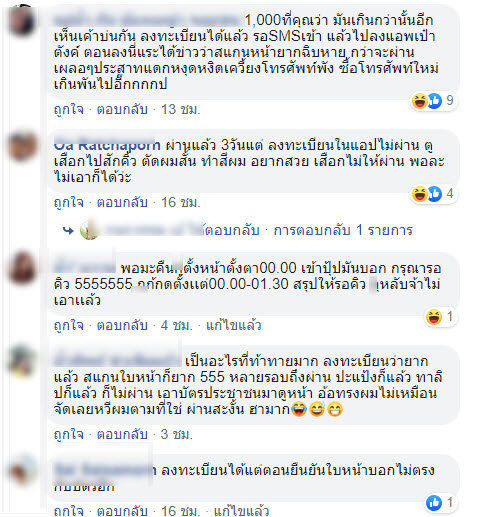Click the laughing reaction with 1 count

click(x=441, y=317)
